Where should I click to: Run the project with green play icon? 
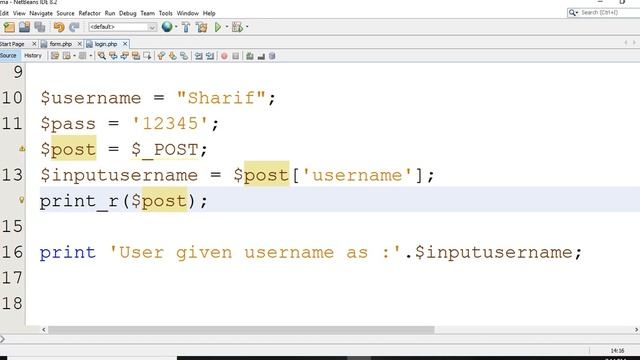[218, 27]
